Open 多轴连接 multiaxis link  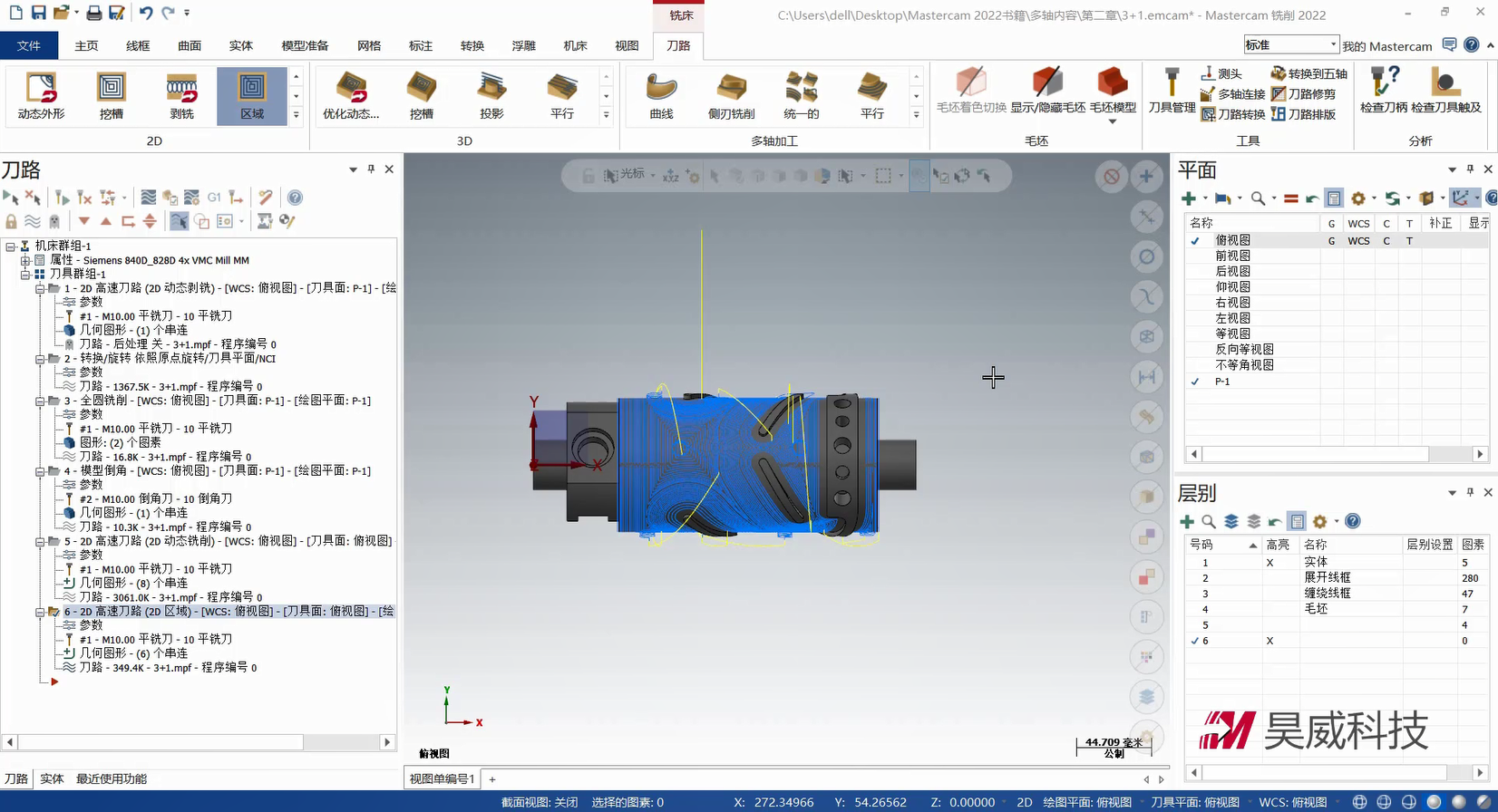pos(1232,94)
